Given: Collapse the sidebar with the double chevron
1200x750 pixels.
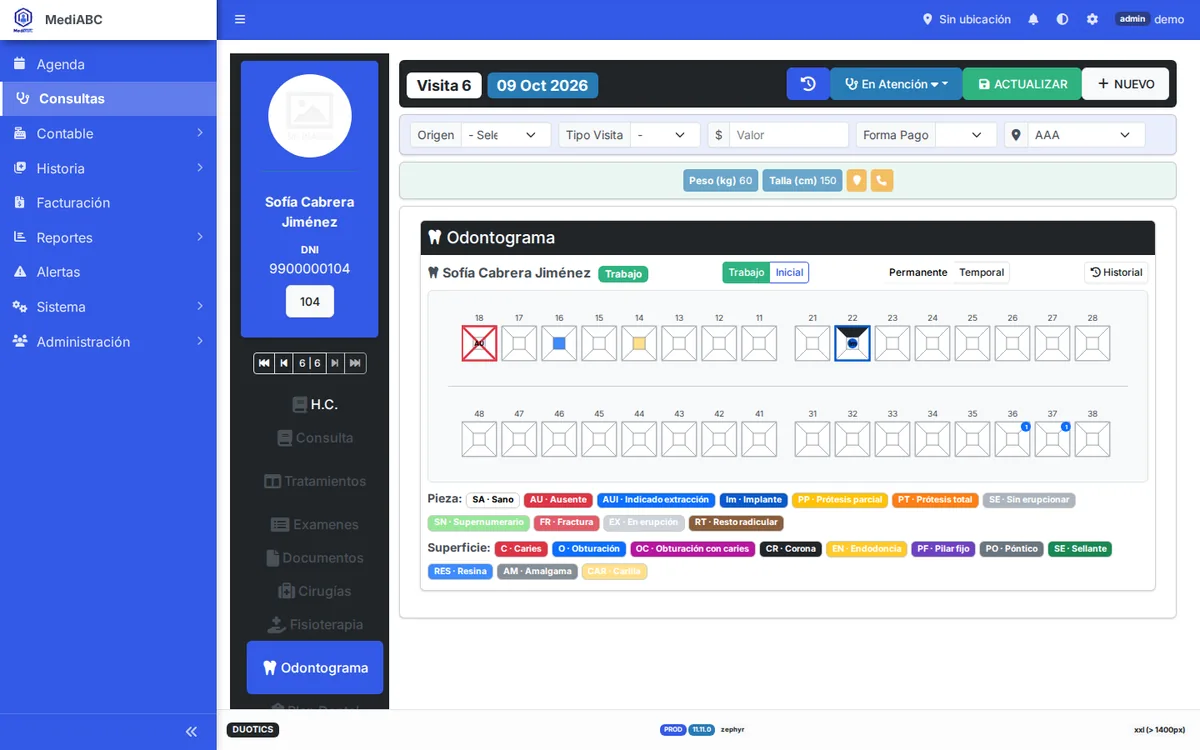Looking at the screenshot, I should coord(192,731).
